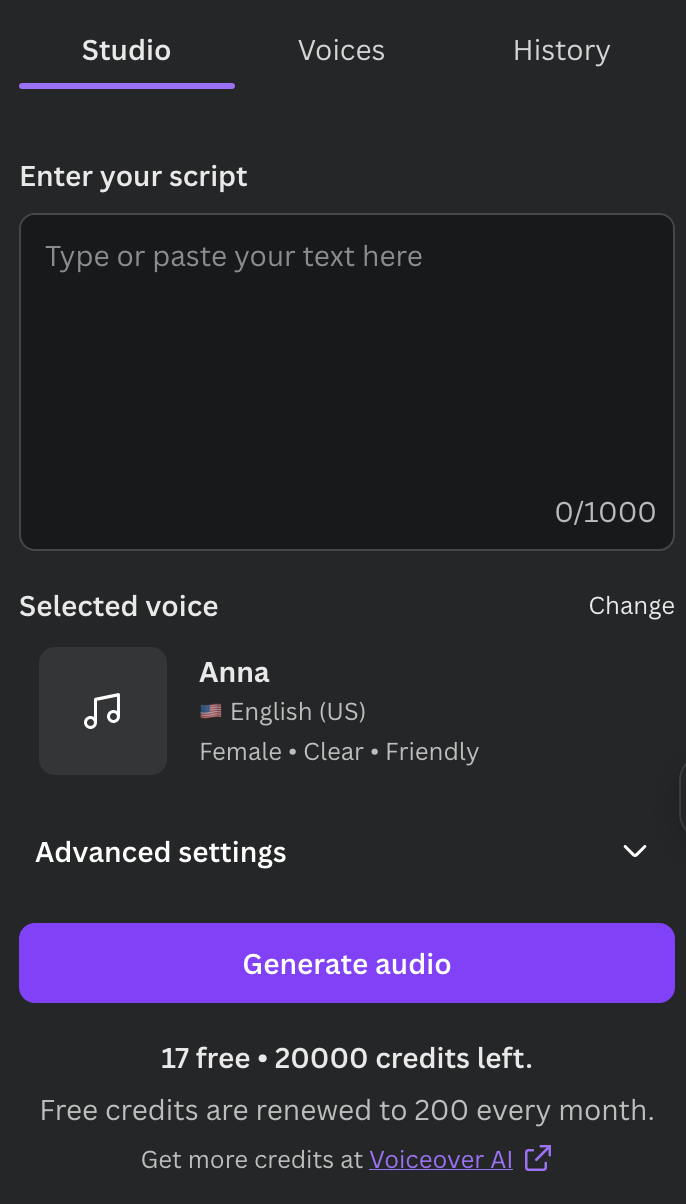Click into the script text box
The width and height of the screenshot is (686, 1204).
346,380
